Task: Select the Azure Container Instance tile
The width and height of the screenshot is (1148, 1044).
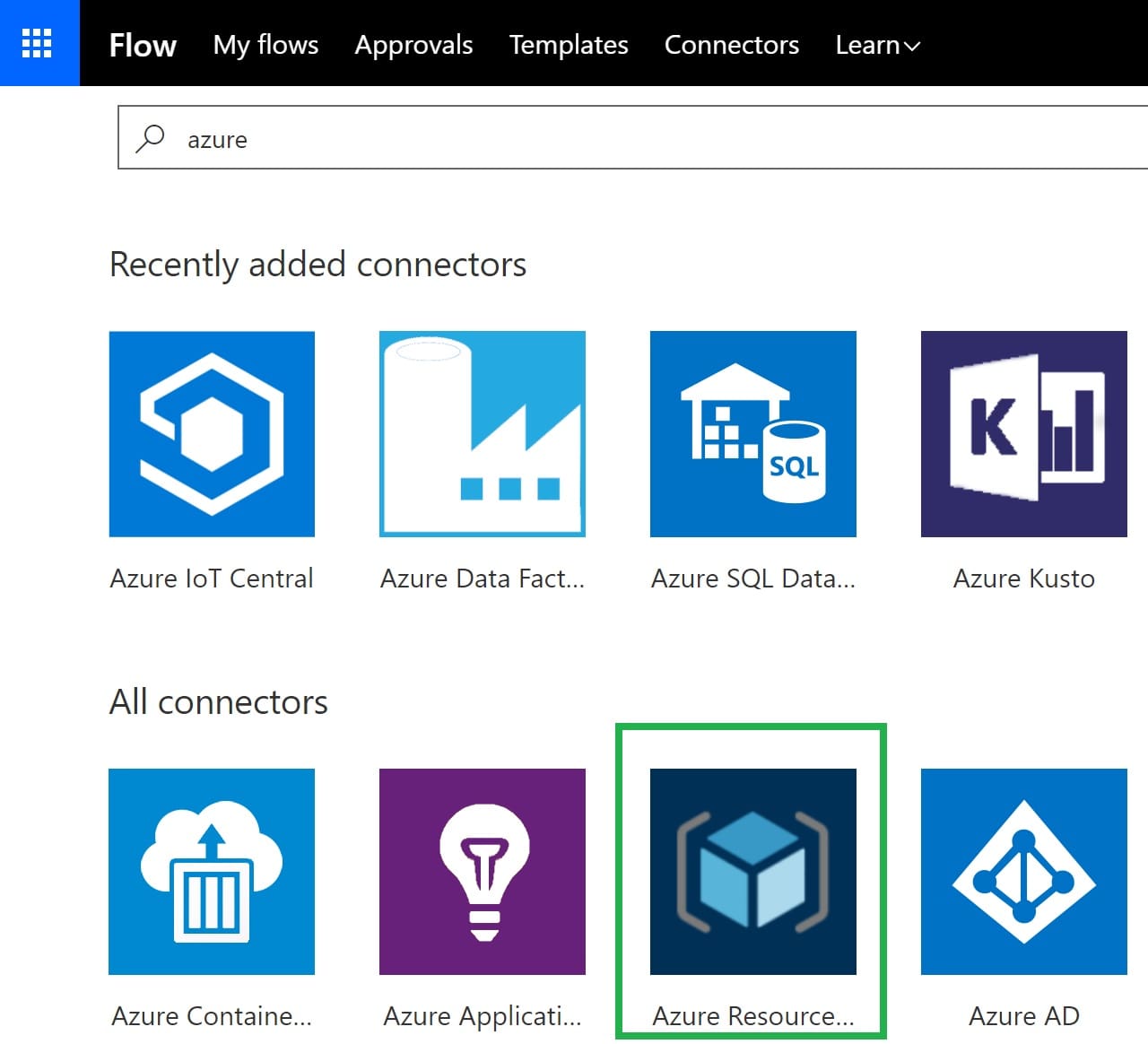Action: pyautogui.click(x=212, y=872)
